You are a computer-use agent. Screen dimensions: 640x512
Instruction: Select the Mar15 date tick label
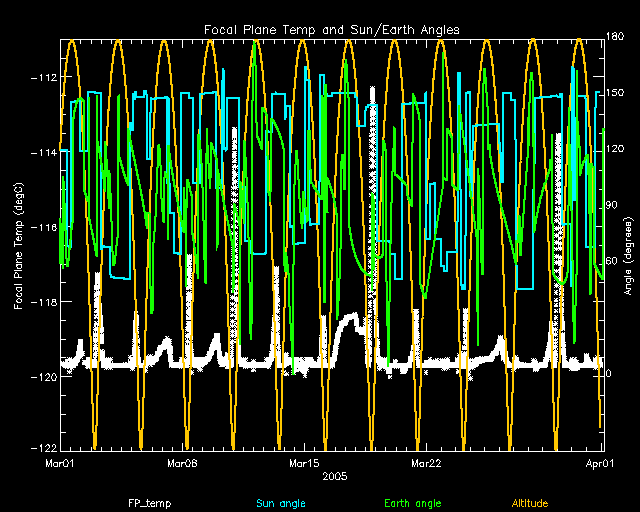point(305,463)
